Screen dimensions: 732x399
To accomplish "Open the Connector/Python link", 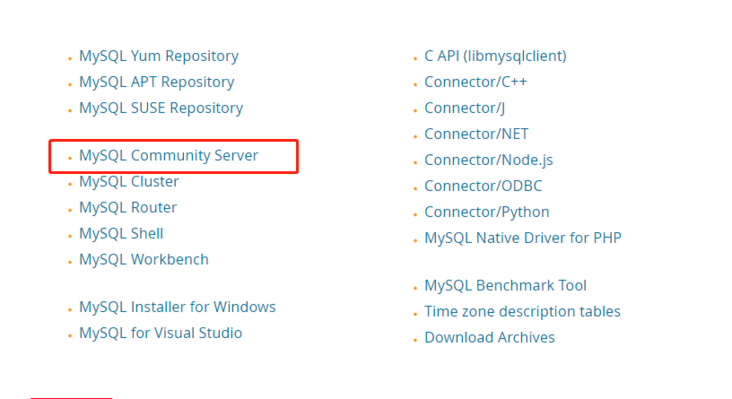I will 487,212.
